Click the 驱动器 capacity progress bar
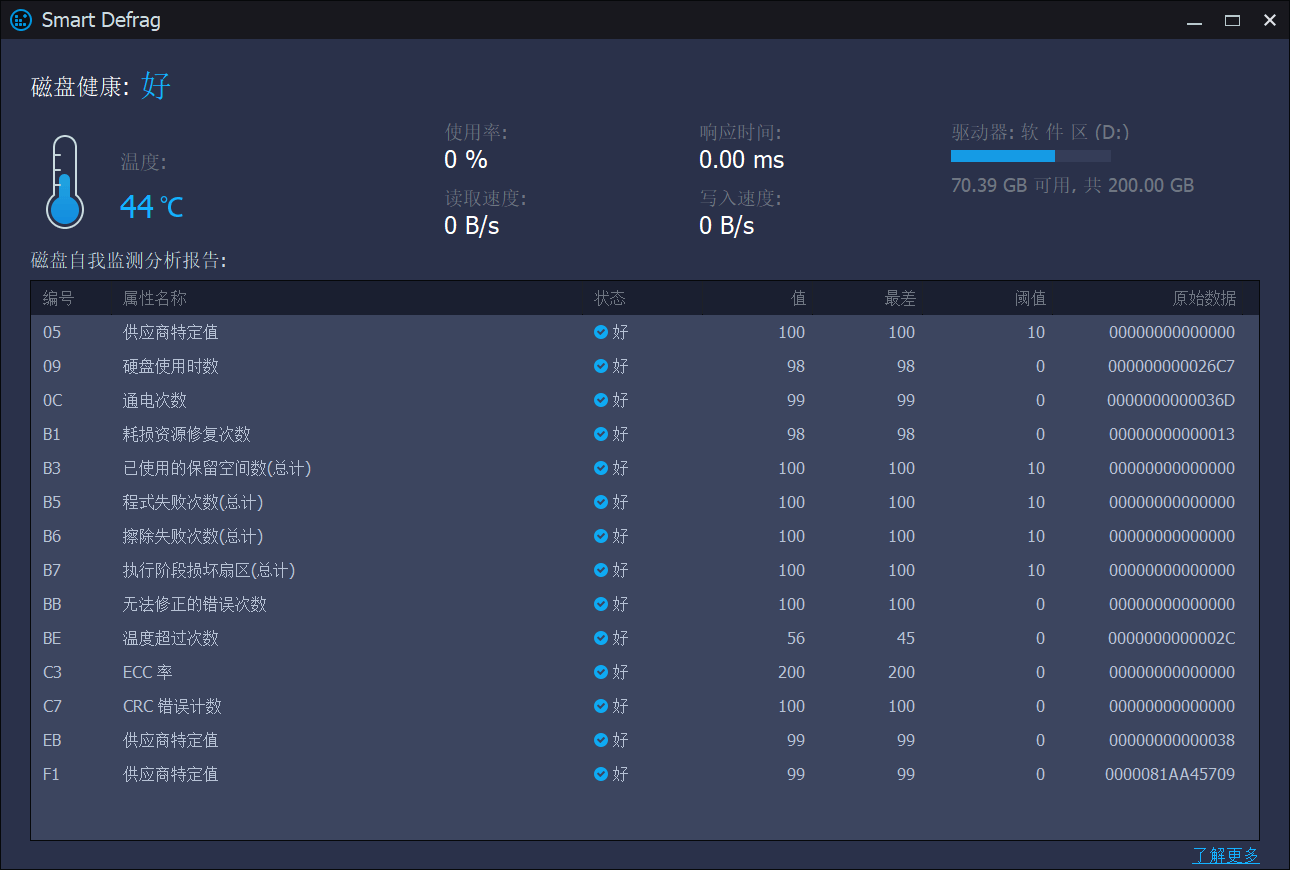 click(x=1030, y=156)
